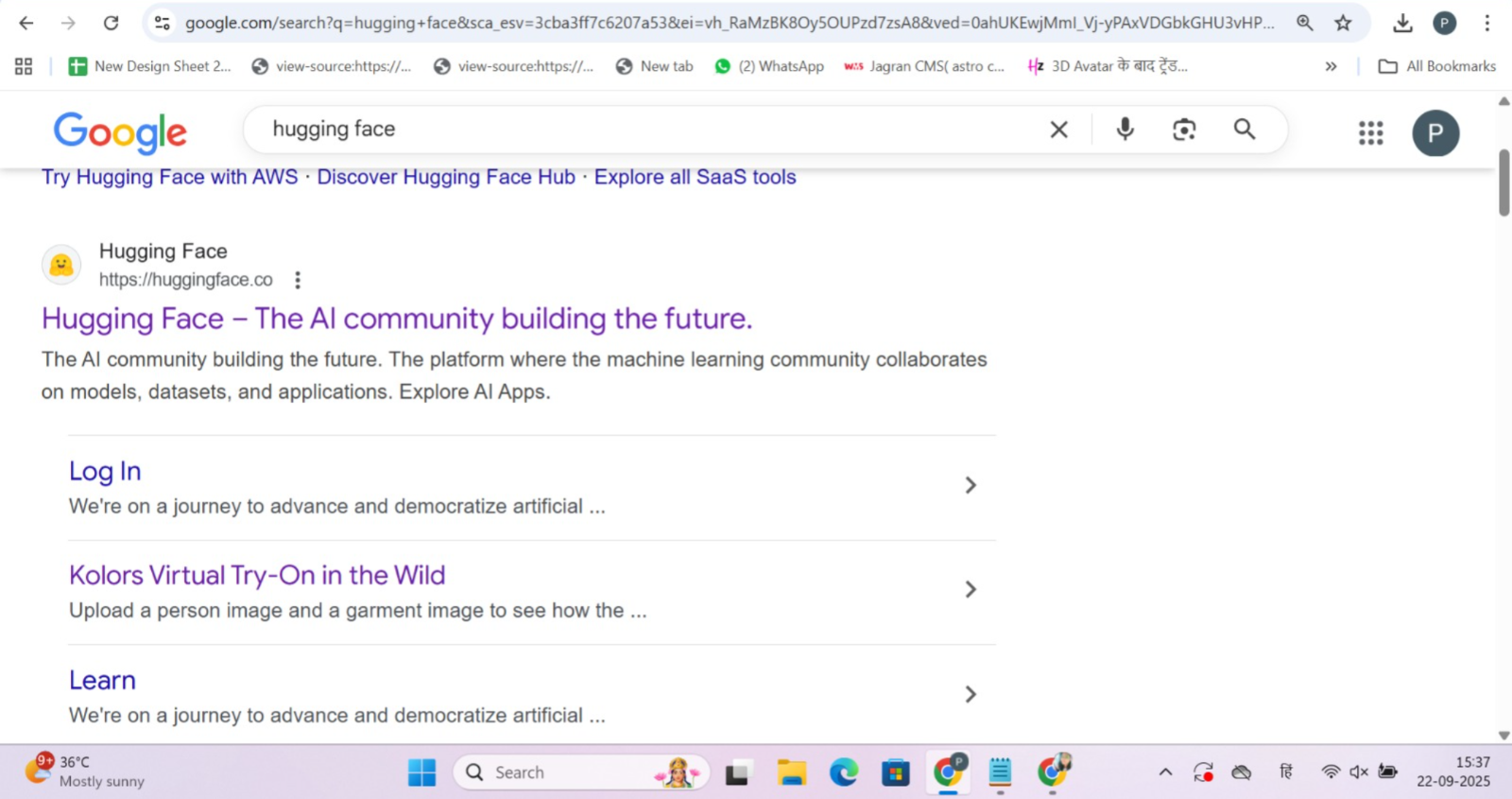
Task: Launch Microsoft Edge from taskbar
Action: [x=844, y=773]
